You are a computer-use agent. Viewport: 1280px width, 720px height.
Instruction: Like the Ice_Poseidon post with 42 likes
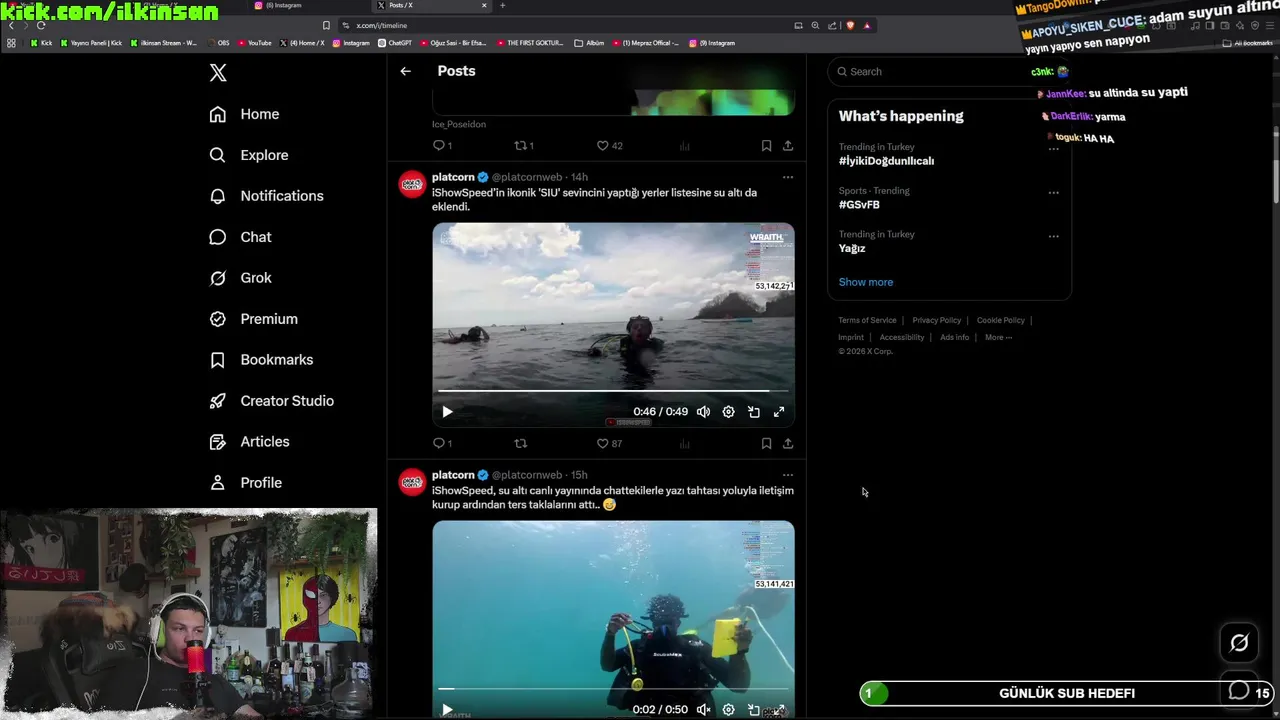(x=609, y=145)
